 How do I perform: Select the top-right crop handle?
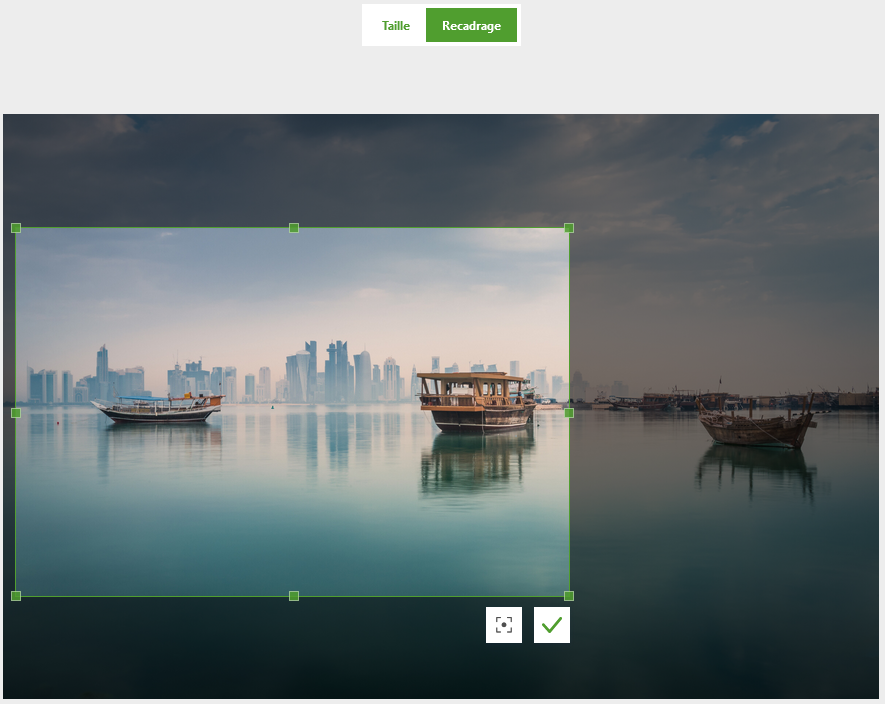click(569, 228)
